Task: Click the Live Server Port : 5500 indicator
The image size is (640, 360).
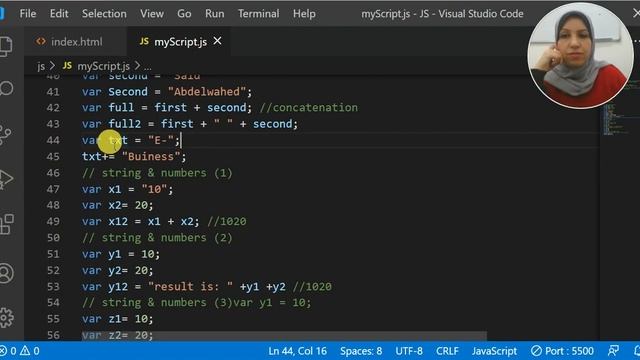Action: [x=562, y=351]
